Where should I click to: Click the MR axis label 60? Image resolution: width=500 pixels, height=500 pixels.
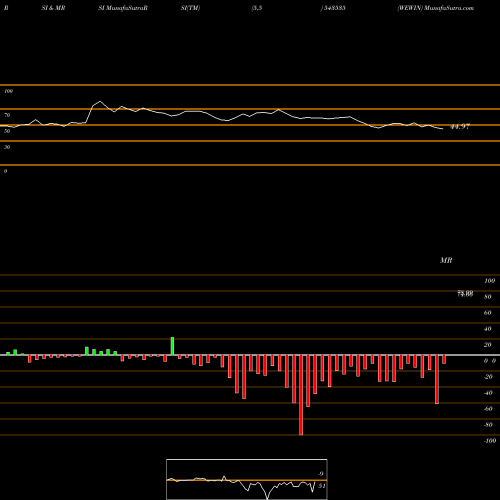[488, 313]
